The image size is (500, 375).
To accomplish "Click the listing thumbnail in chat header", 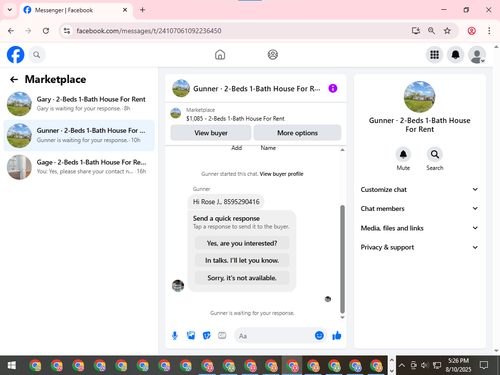I will point(181,88).
